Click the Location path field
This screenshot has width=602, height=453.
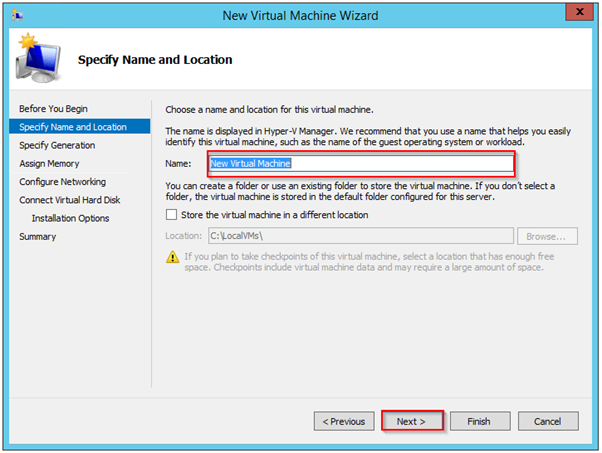(x=360, y=236)
